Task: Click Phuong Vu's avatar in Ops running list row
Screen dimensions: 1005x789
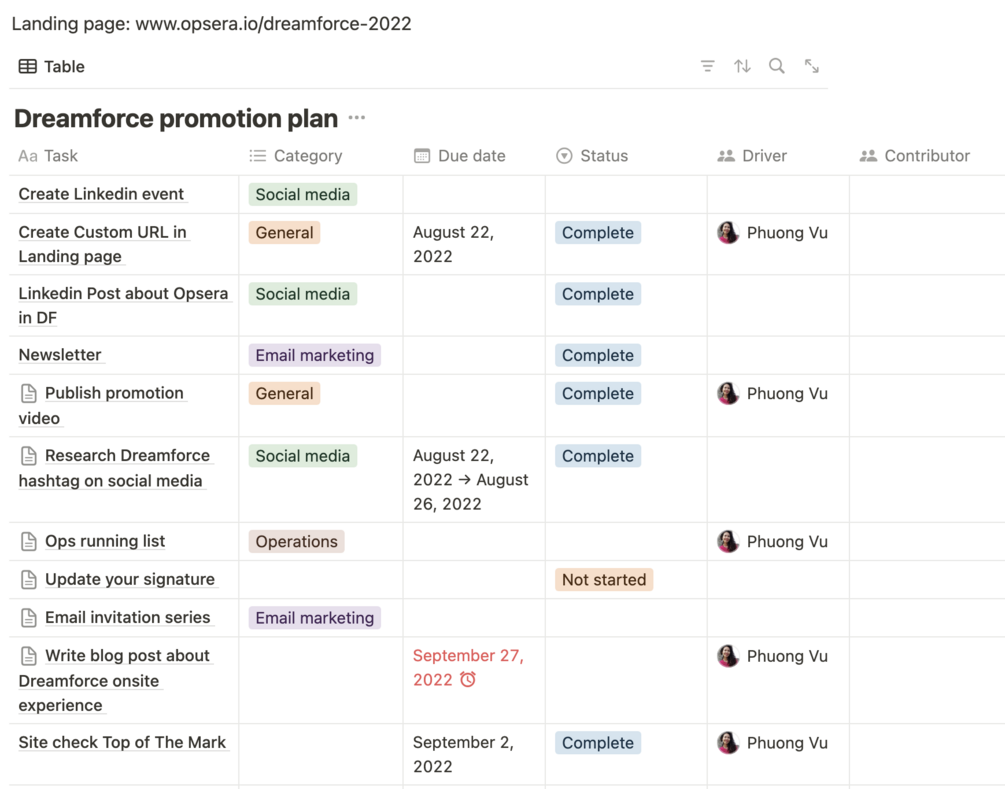Action: 728,541
